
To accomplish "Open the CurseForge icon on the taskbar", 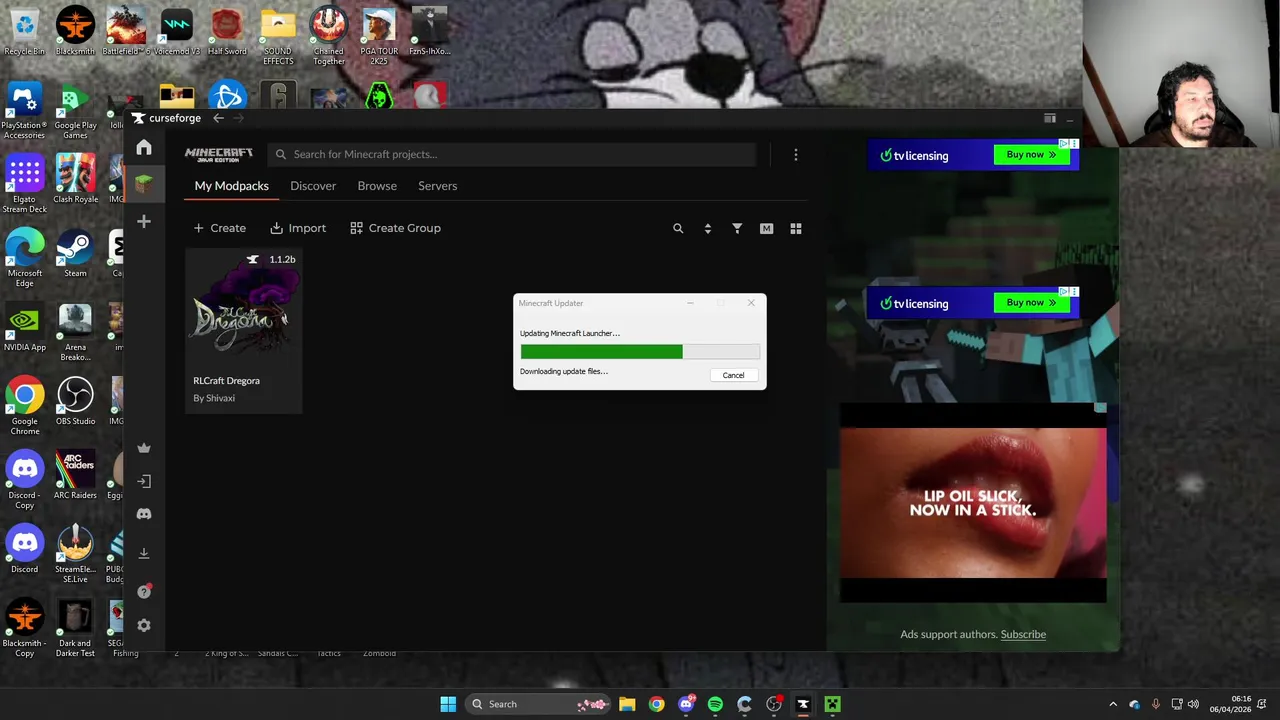I will click(803, 704).
